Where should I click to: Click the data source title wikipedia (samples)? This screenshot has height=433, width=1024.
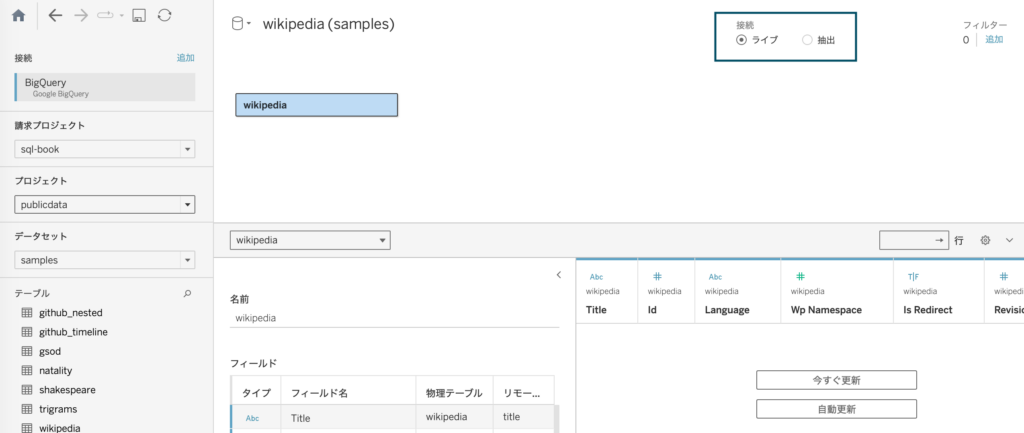point(328,25)
